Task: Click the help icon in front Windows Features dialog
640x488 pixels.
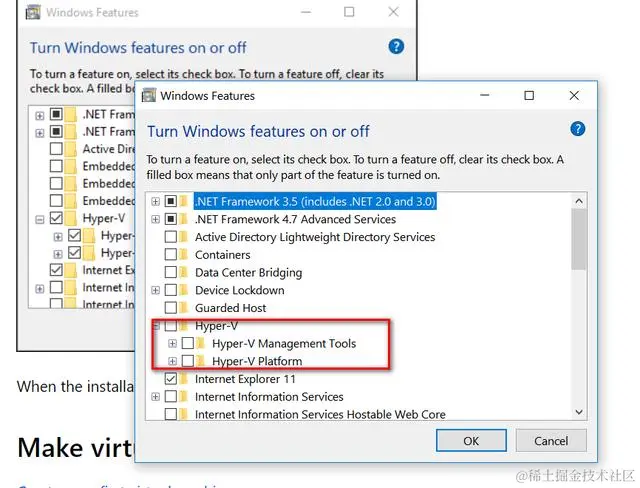Action: pos(578,129)
